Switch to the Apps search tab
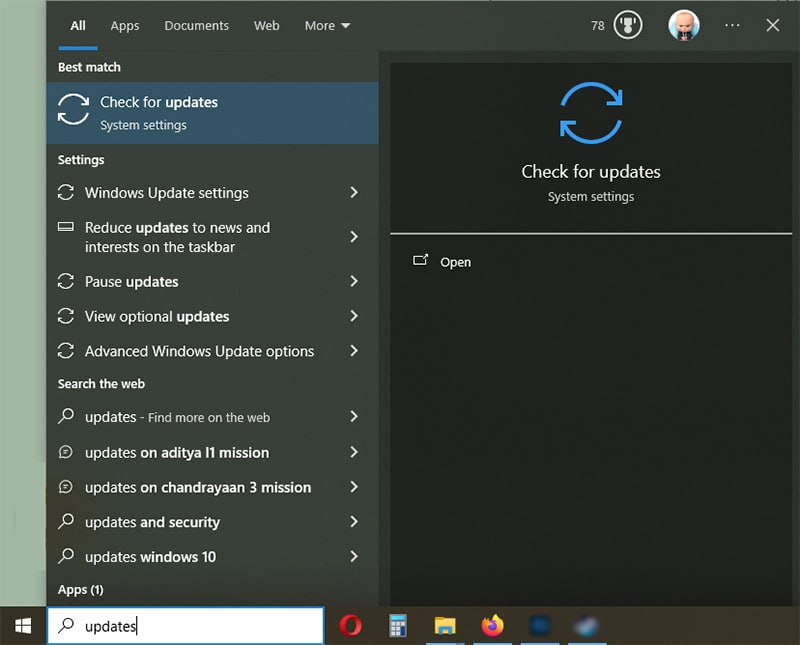This screenshot has height=645, width=800. (x=124, y=26)
